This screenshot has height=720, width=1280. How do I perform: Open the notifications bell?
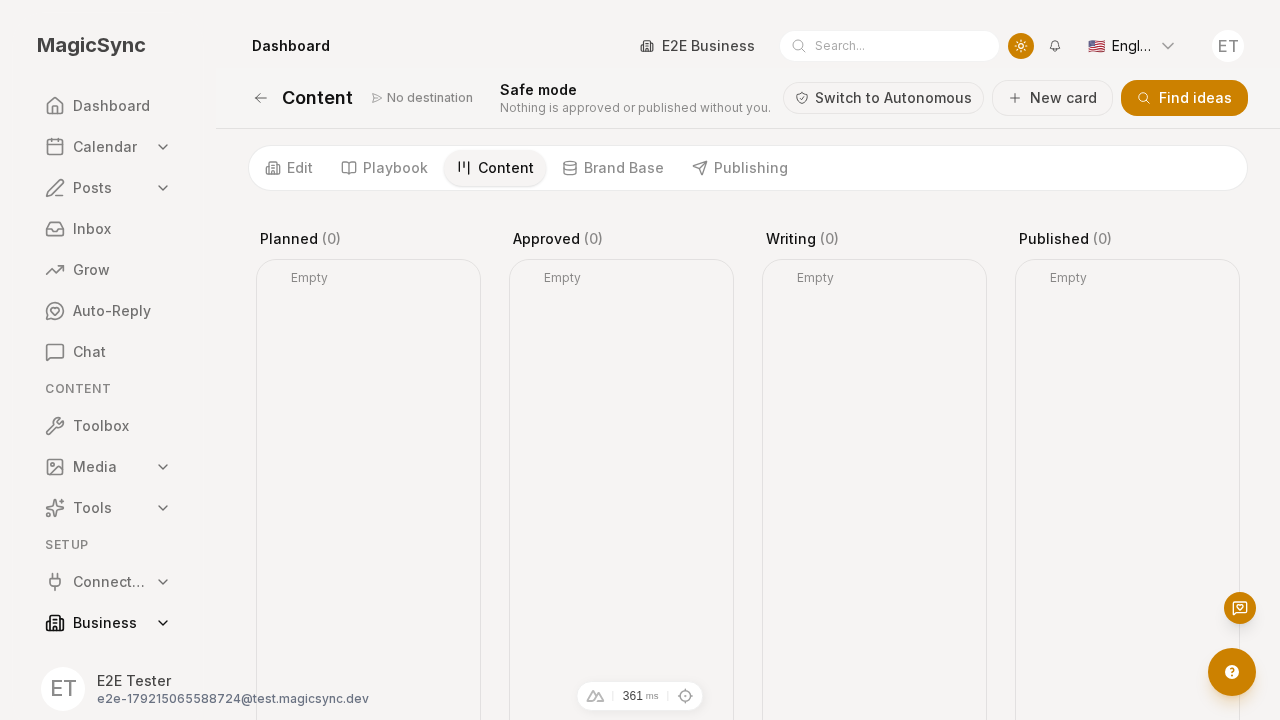point(1055,46)
